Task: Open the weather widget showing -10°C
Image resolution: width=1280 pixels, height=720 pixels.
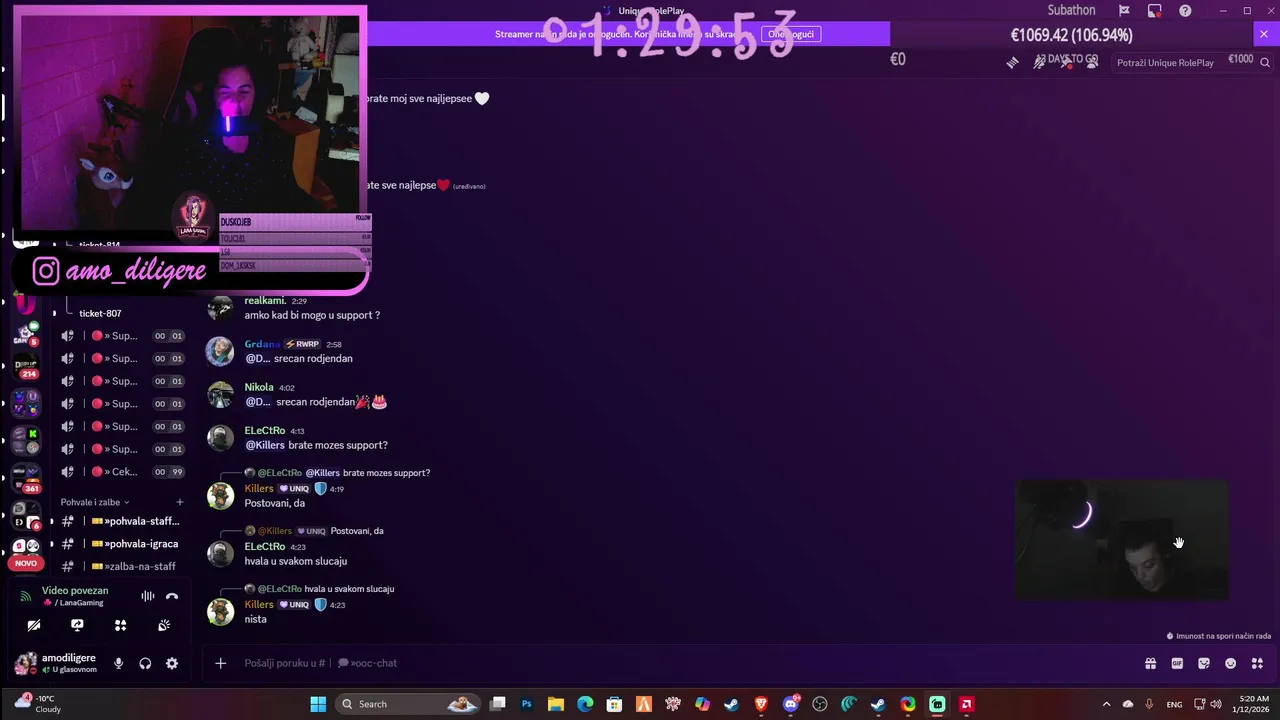Action: coord(38,703)
